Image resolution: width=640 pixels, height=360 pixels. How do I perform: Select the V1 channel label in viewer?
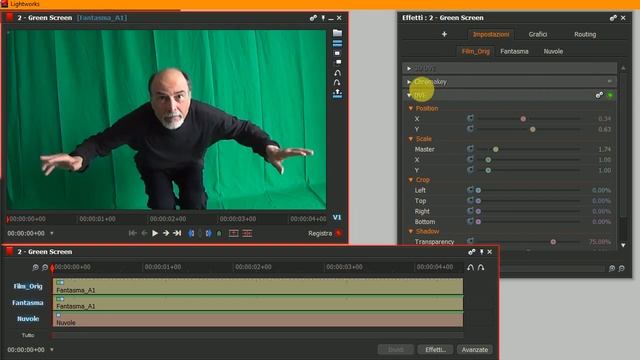click(337, 218)
